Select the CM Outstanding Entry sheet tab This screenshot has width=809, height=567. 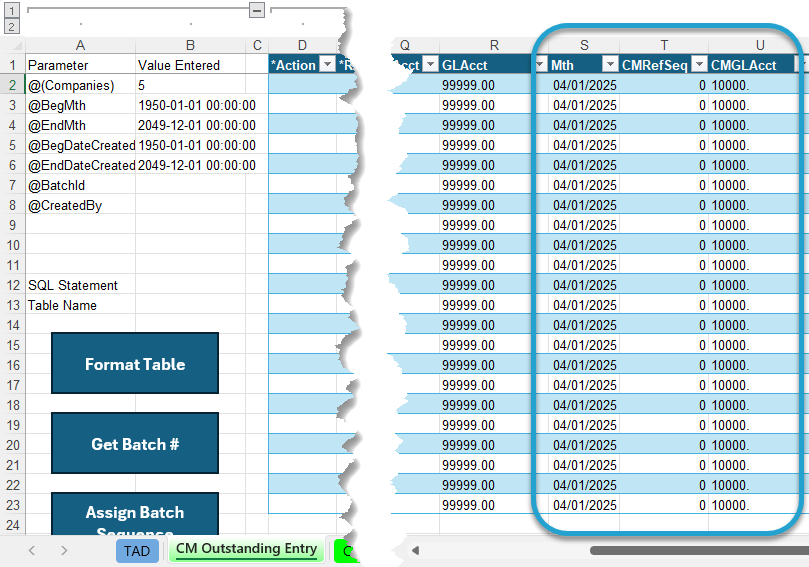pyautogui.click(x=246, y=549)
